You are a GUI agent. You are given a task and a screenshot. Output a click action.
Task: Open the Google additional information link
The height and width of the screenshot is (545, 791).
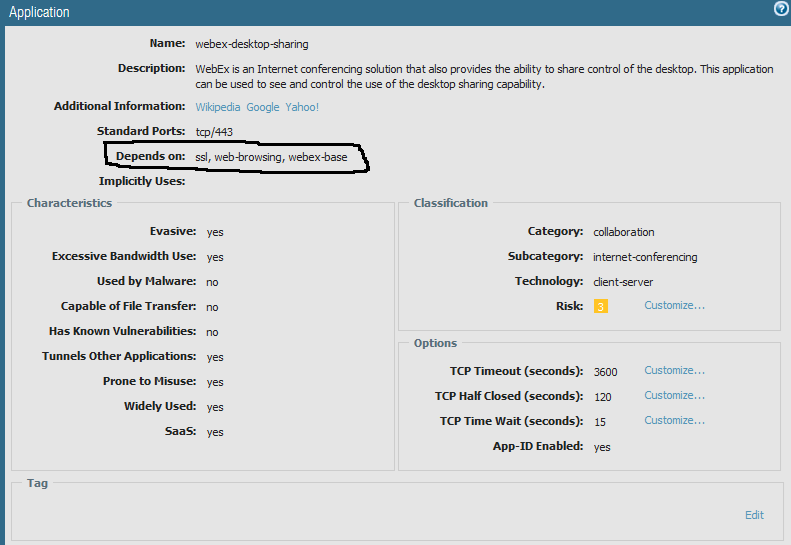point(264,107)
